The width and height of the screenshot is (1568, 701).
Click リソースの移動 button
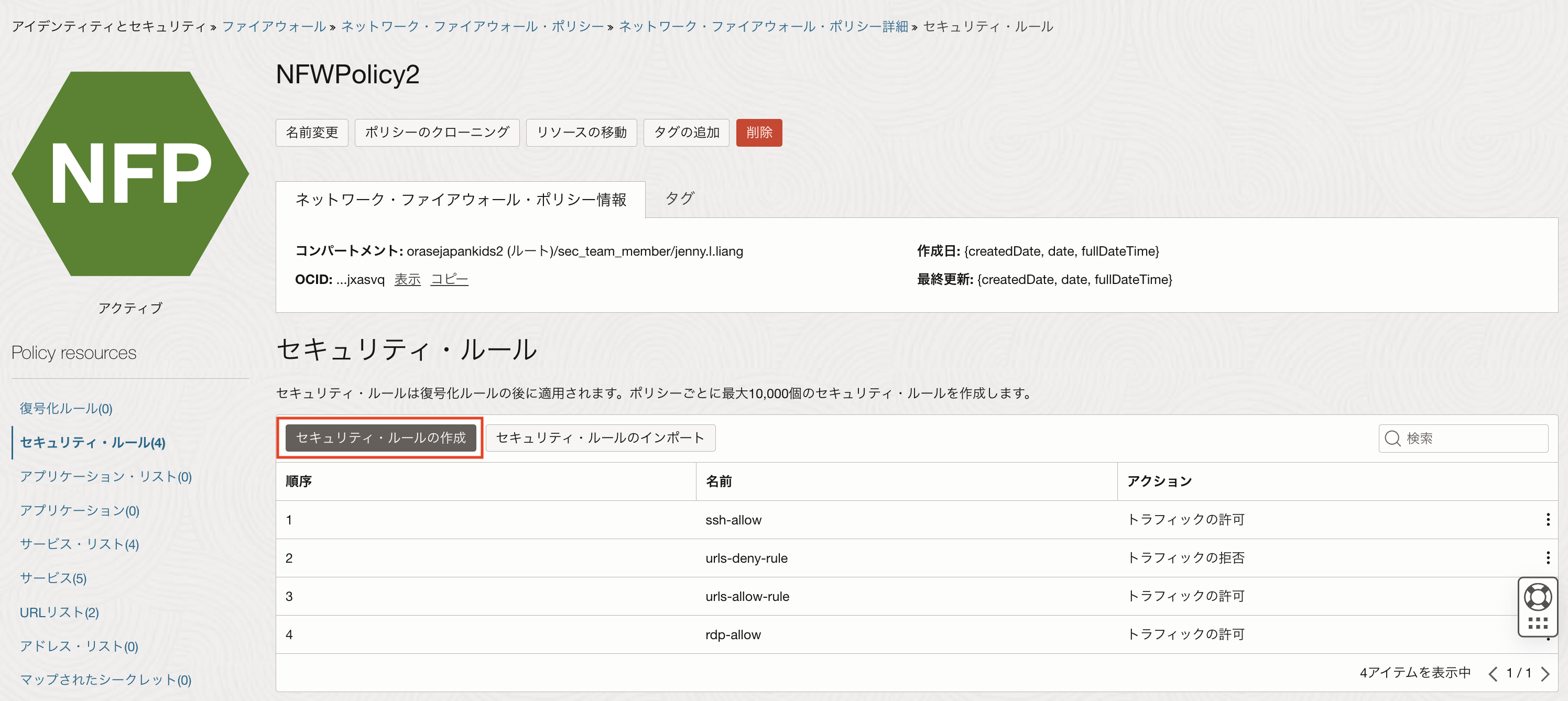[x=581, y=132]
